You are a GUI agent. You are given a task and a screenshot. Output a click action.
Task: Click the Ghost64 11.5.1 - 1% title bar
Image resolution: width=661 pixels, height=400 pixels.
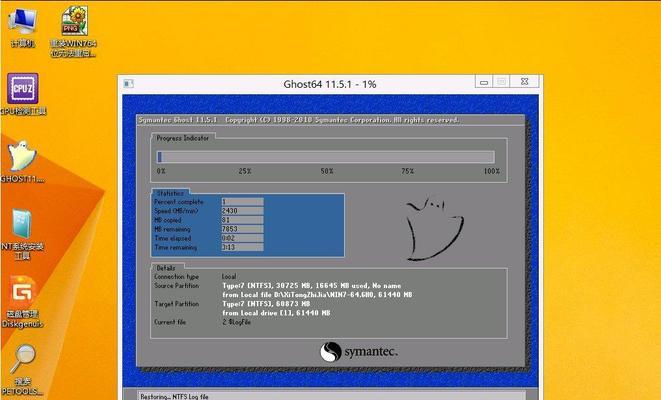tap(330, 84)
